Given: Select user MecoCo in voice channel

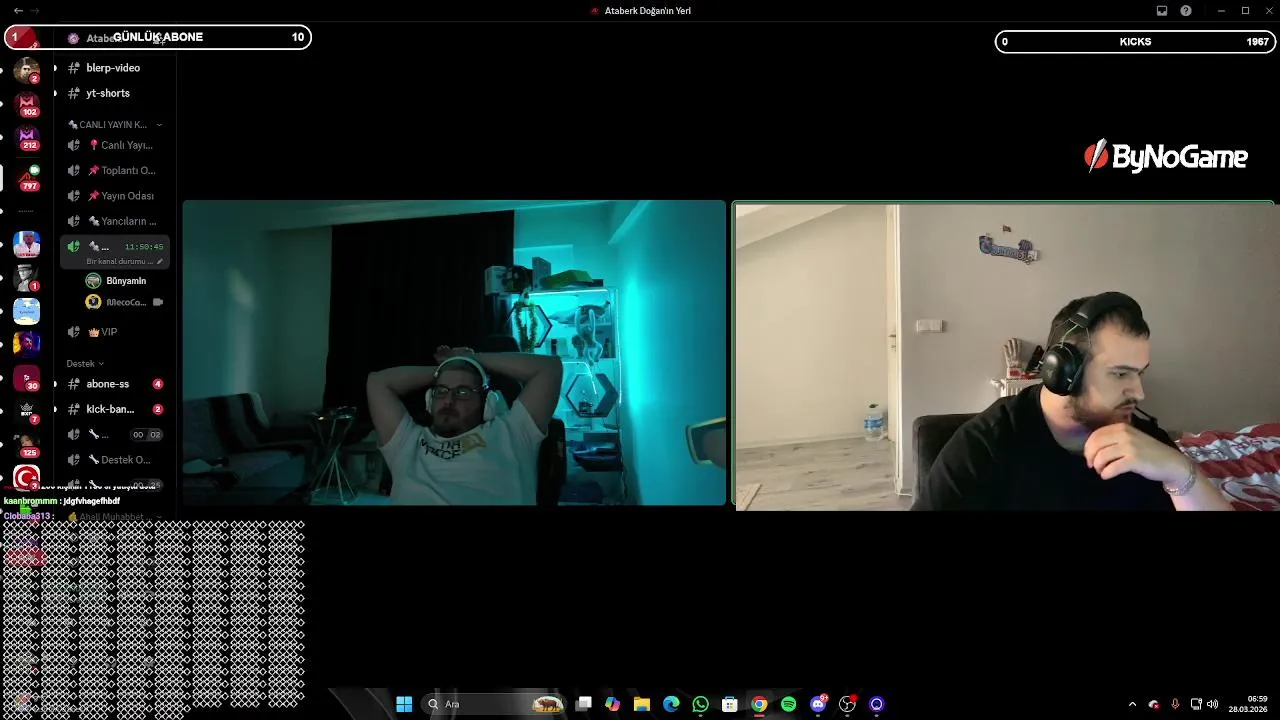Looking at the screenshot, I should [125, 302].
